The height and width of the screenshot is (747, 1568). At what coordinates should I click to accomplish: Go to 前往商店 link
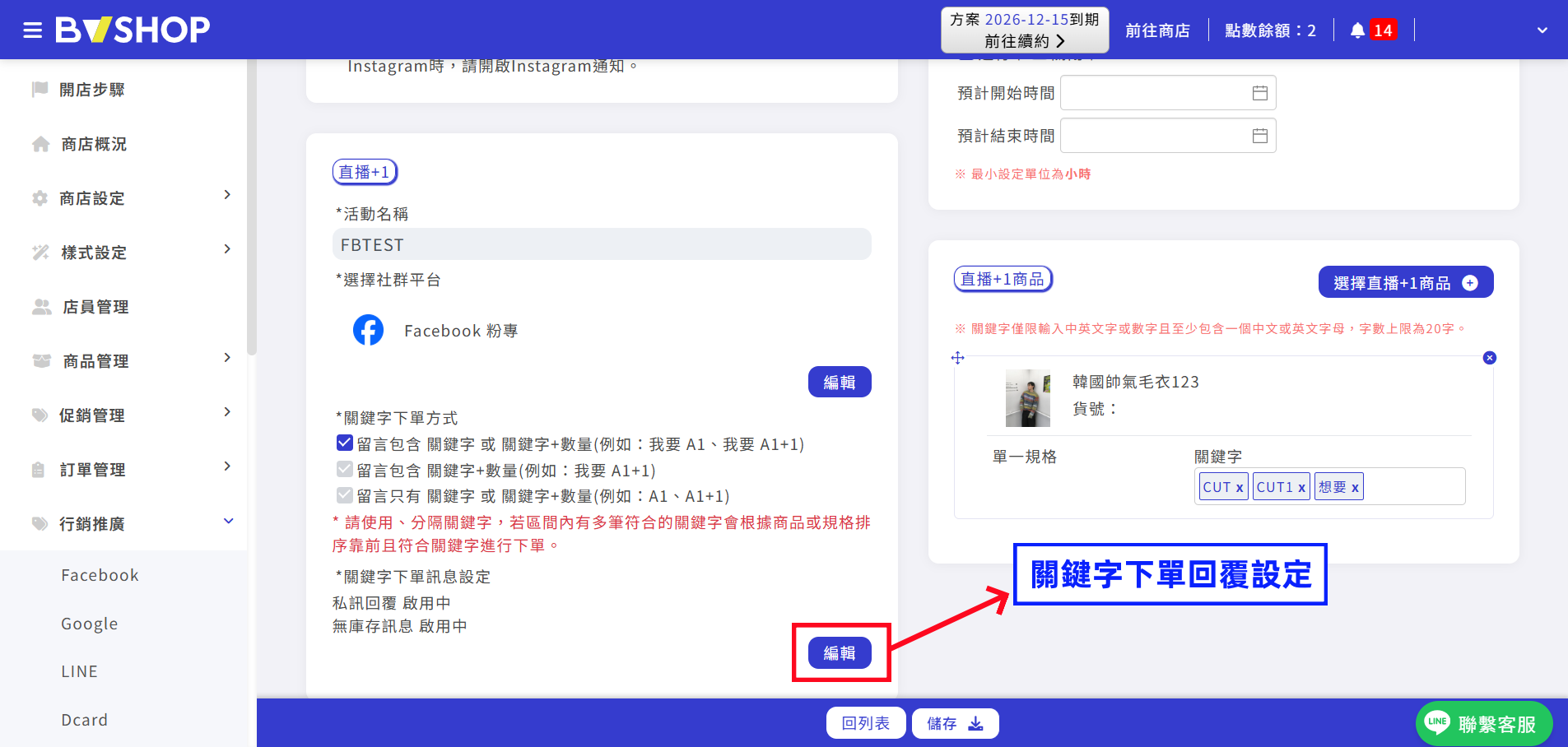click(1157, 30)
